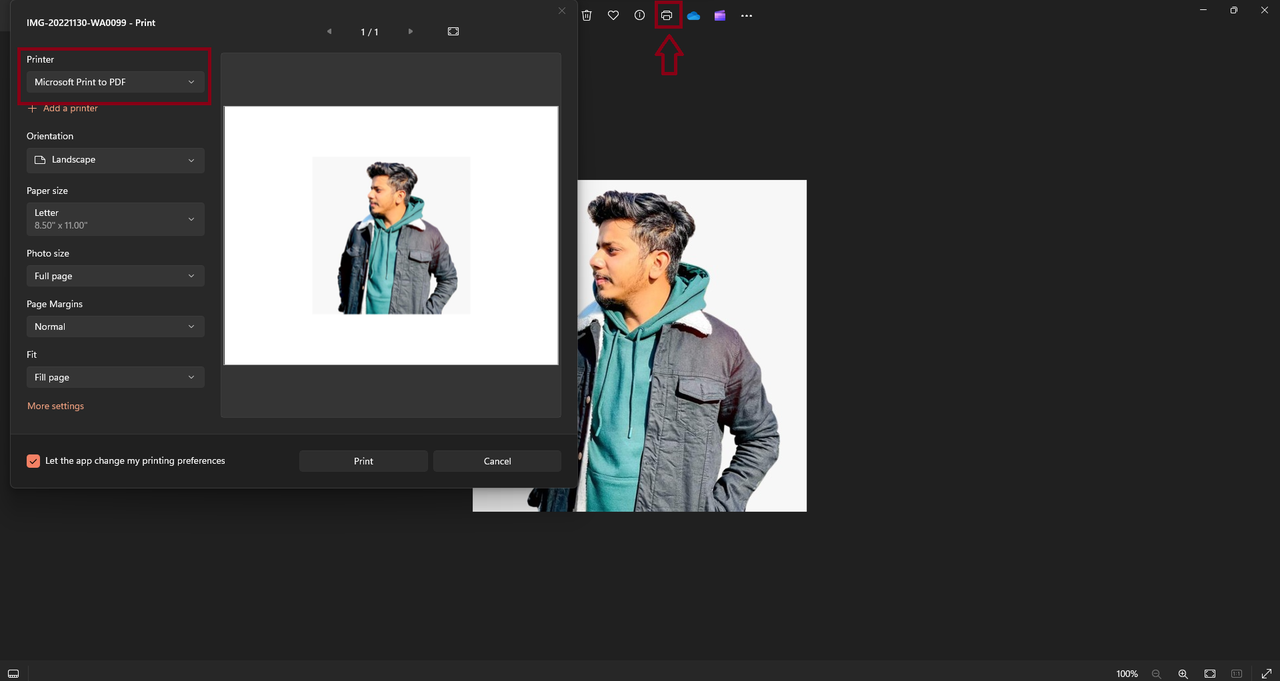Click the zoom out magnifier in status bar

point(1157,674)
